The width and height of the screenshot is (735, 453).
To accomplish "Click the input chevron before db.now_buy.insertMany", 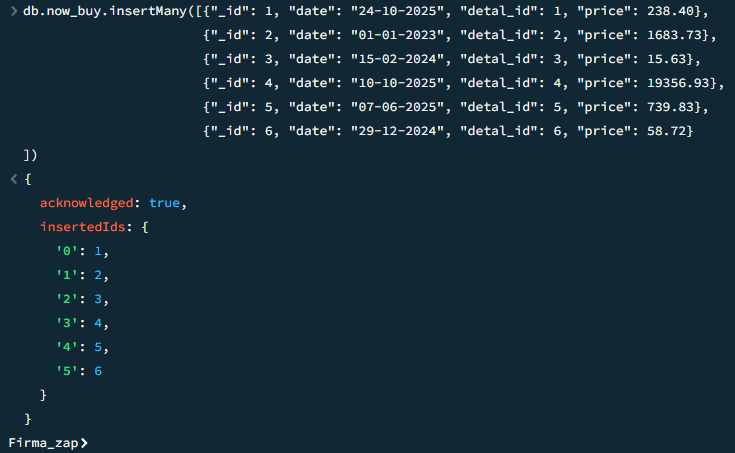I will click(x=14, y=11).
